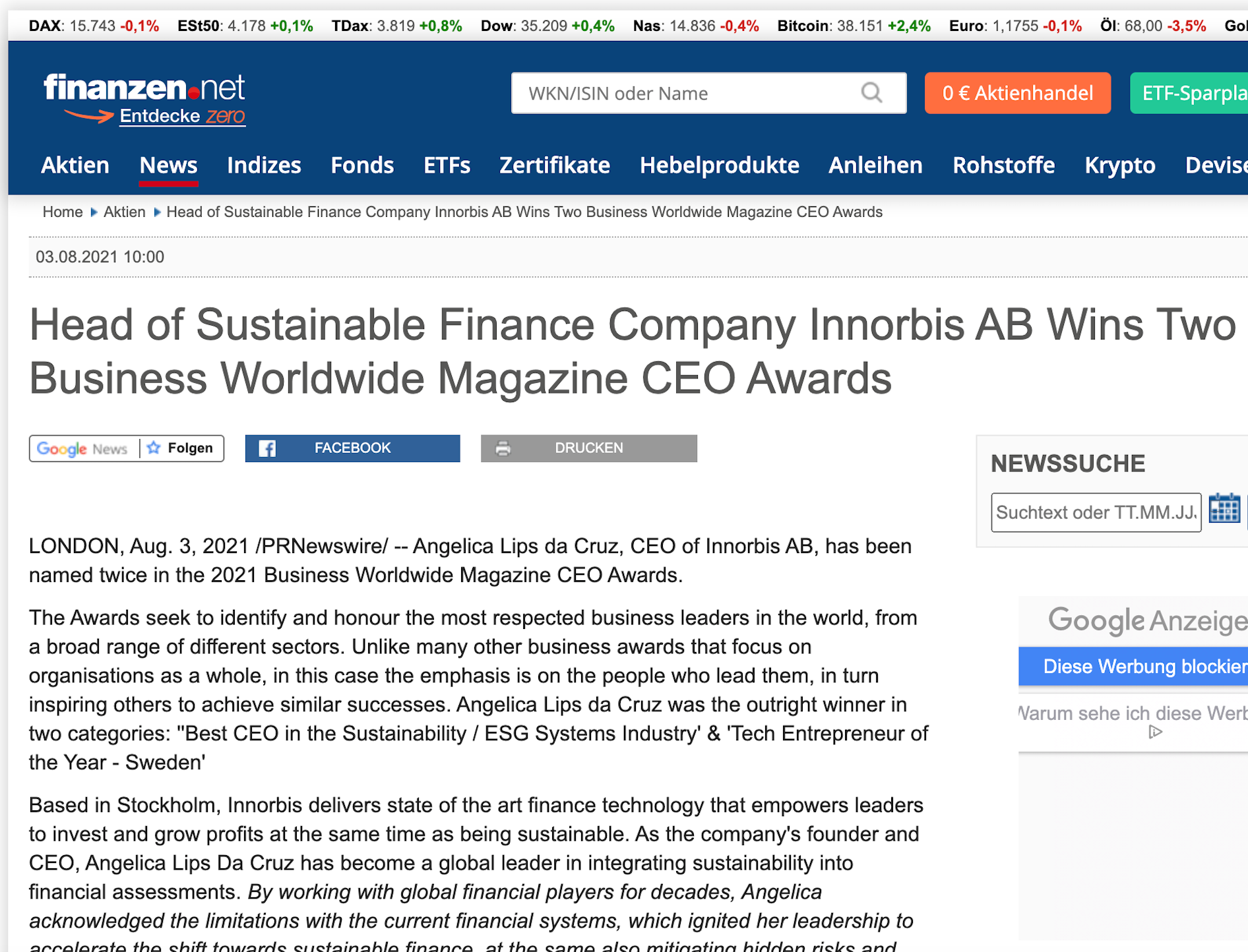1248x952 pixels.
Task: Click the ETF-Sparplan button
Action: (x=1195, y=93)
